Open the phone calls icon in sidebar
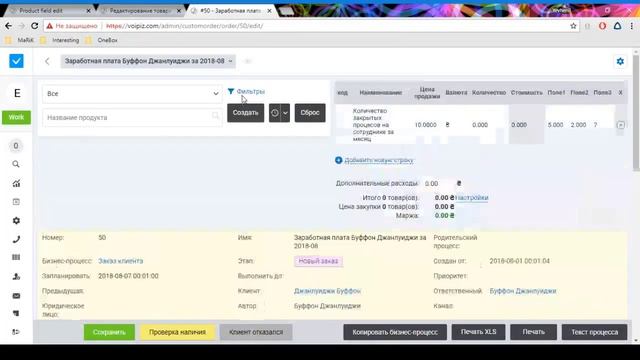The image size is (640, 360). coord(16,239)
